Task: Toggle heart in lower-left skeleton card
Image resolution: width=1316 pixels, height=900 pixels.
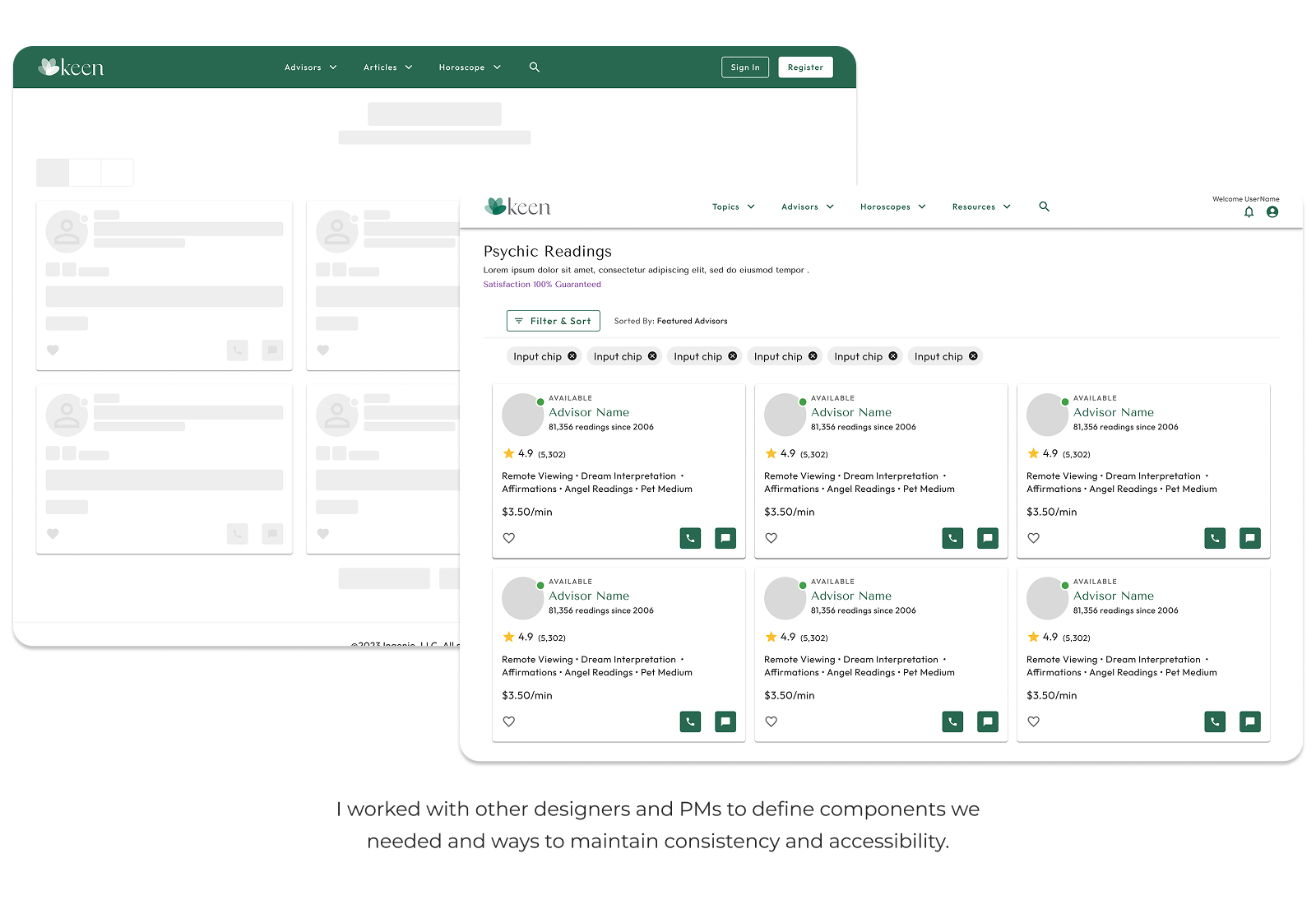Action: tap(53, 534)
